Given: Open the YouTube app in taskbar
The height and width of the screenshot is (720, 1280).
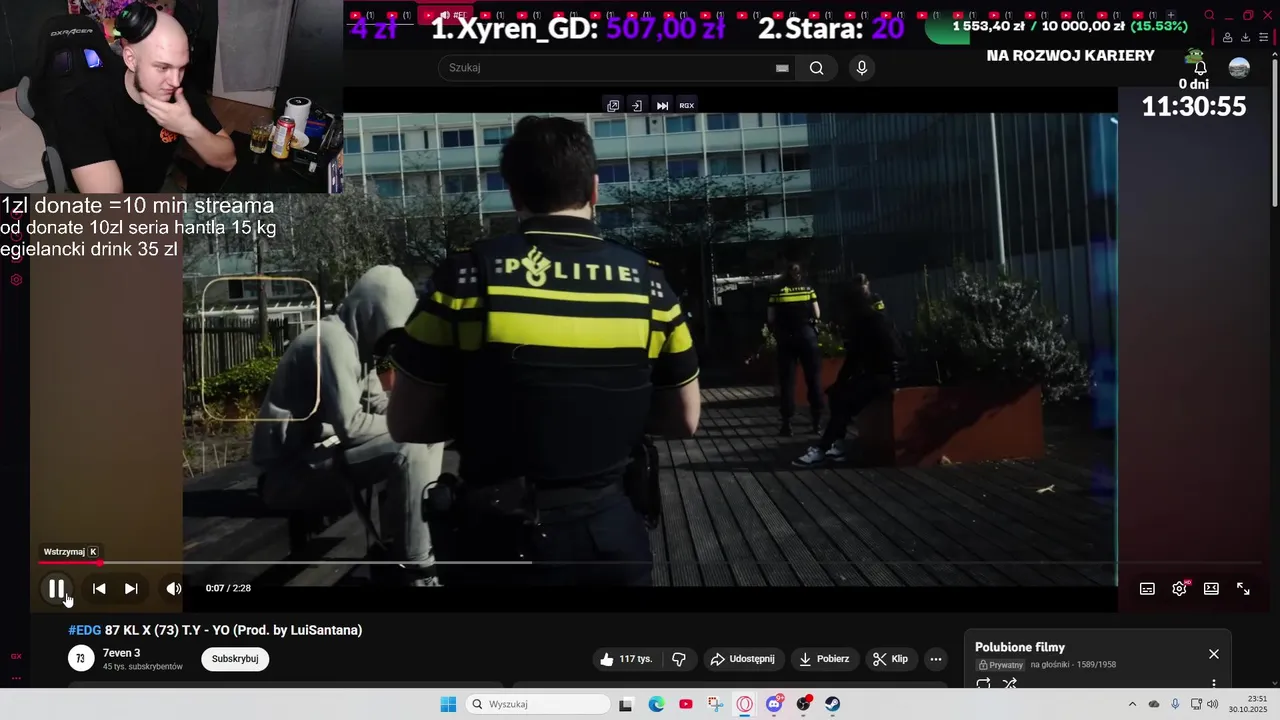Looking at the screenshot, I should [x=685, y=704].
